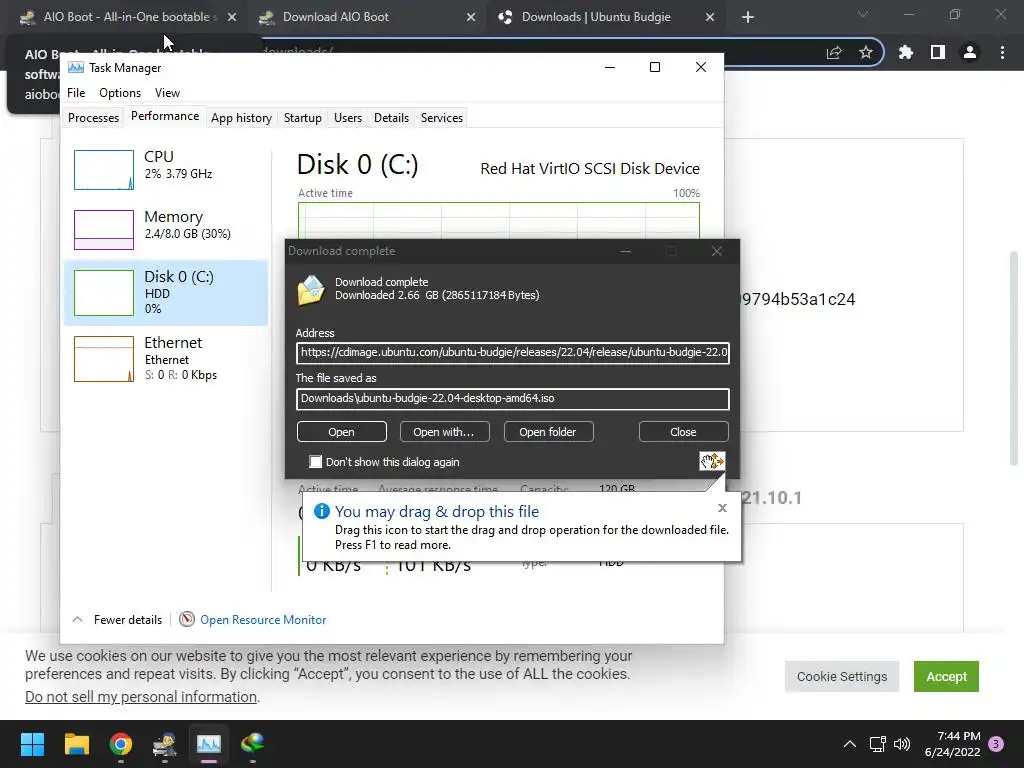Click the Resource Monitor gauge icon
Viewport: 1024px width, 768px height.
pyautogui.click(x=187, y=619)
